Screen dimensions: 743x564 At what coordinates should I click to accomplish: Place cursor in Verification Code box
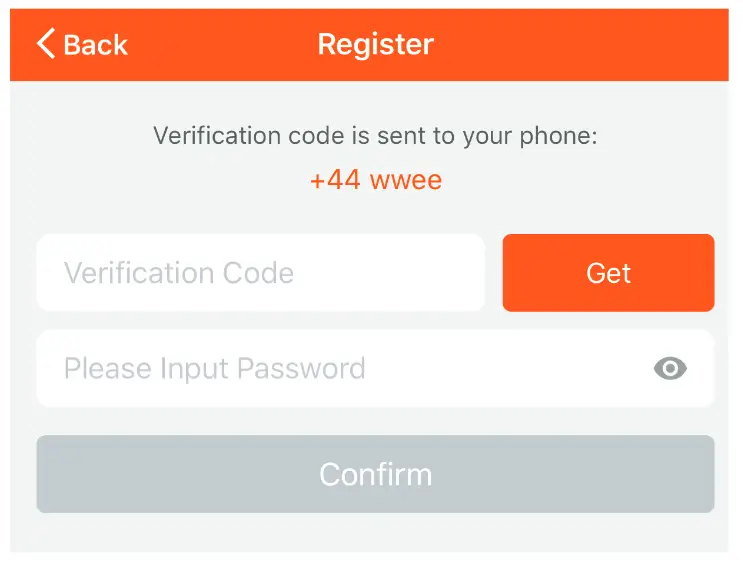(260, 273)
